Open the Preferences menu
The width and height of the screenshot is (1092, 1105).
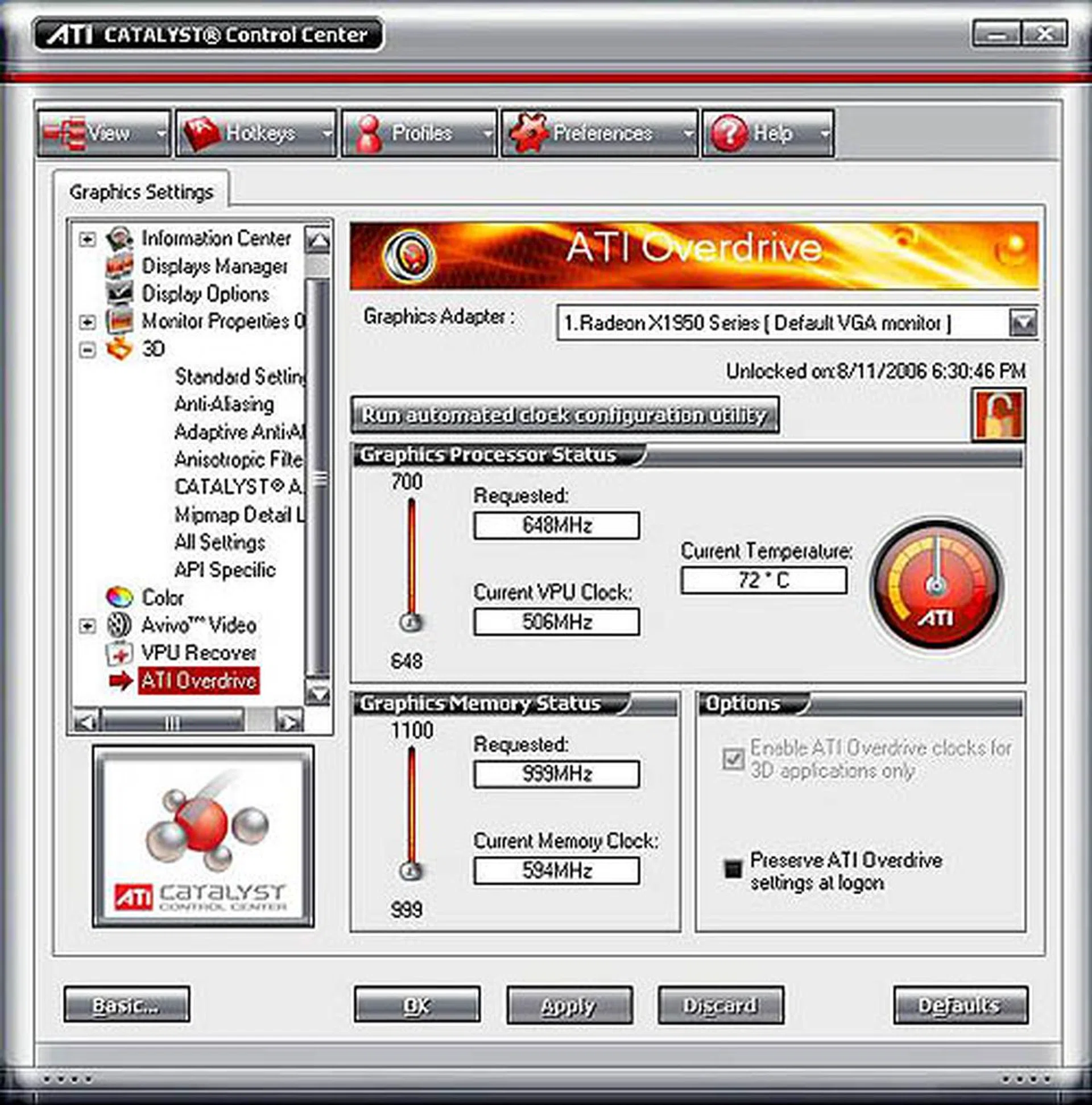click(x=599, y=134)
